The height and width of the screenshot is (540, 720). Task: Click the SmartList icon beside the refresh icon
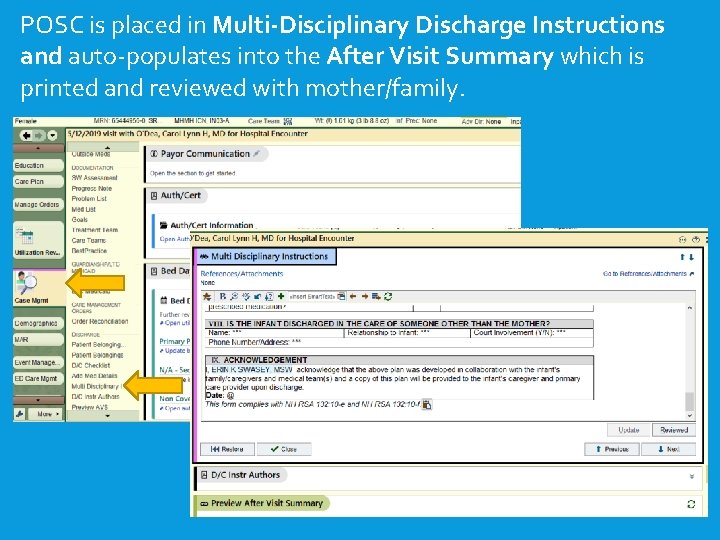(x=376, y=297)
